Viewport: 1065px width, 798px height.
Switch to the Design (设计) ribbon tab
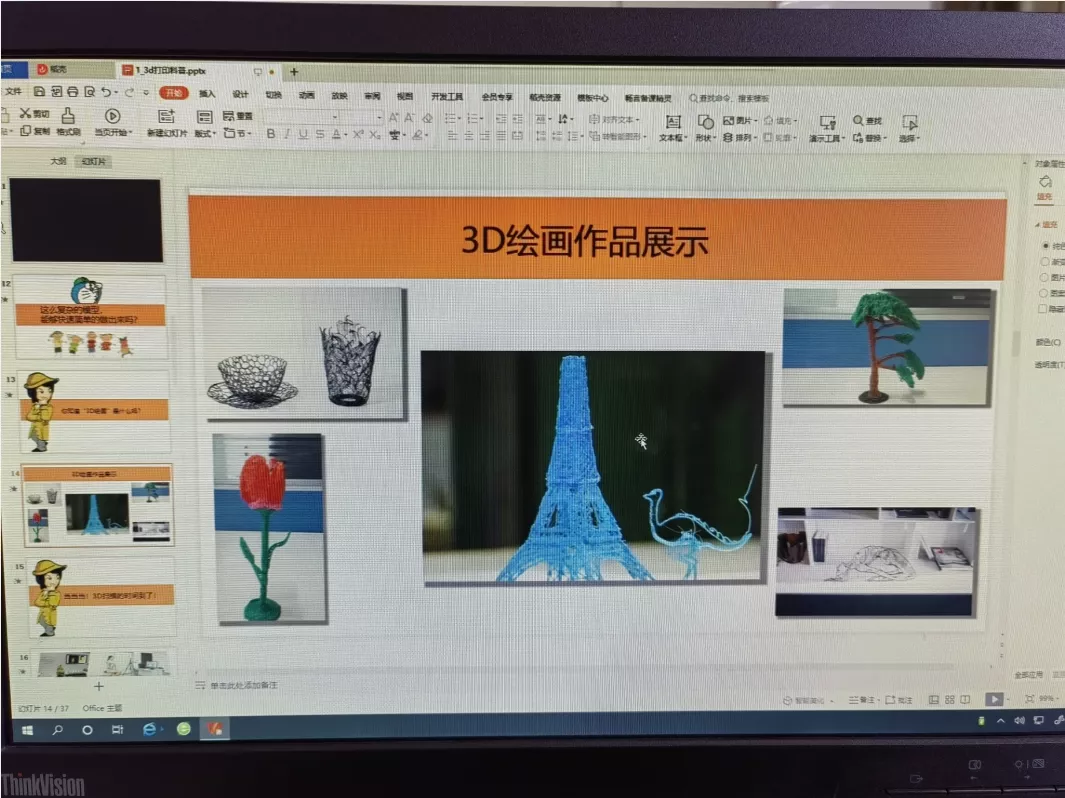click(x=240, y=94)
